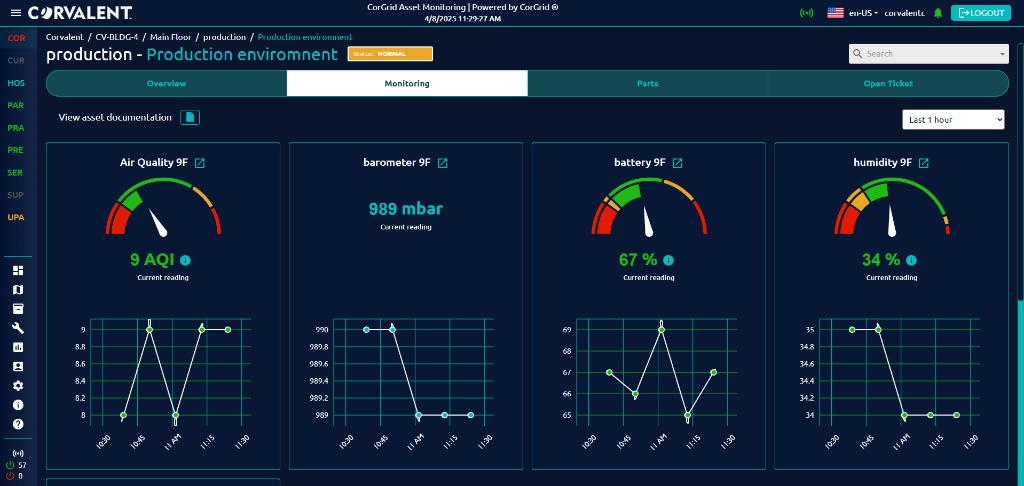The image size is (1024, 486).
Task: Select PRA in the left sidebar
Action: [x=16, y=128]
